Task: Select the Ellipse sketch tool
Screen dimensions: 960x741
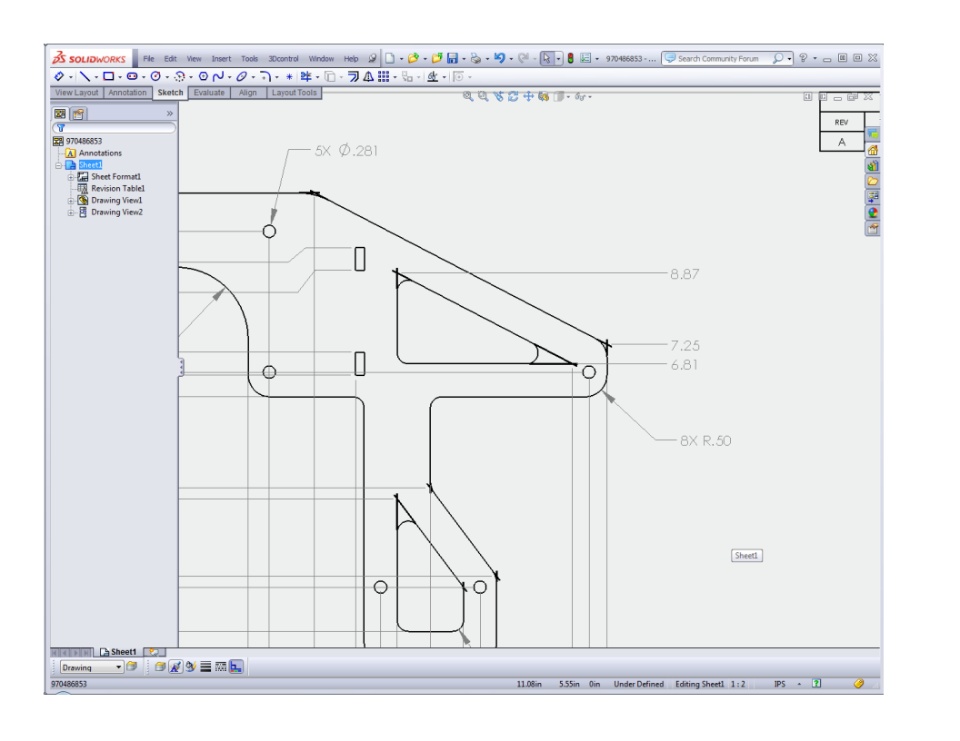Action: pos(241,77)
